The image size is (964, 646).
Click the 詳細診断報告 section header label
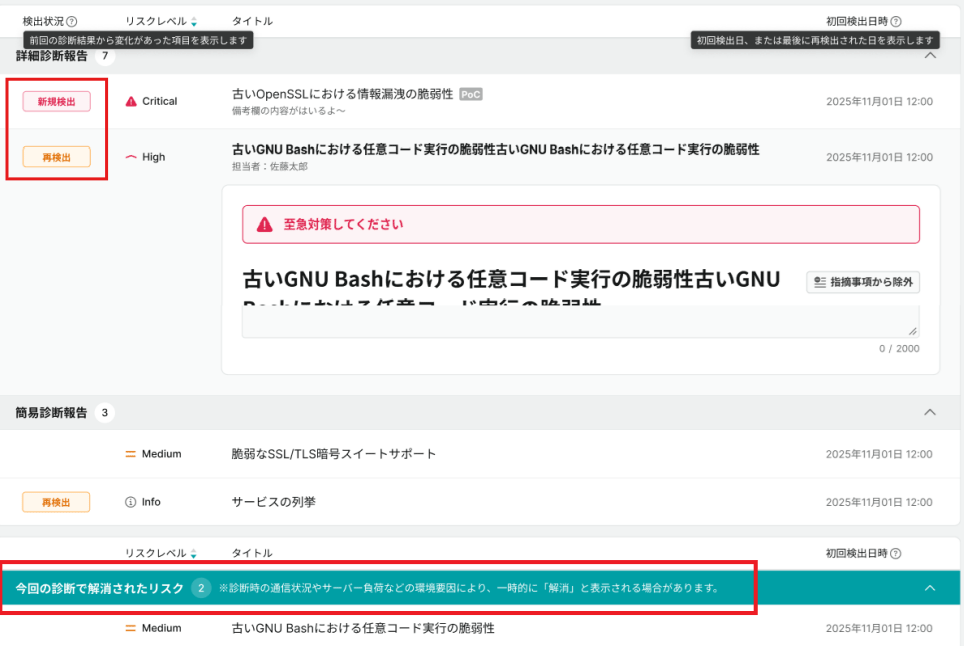point(52,56)
